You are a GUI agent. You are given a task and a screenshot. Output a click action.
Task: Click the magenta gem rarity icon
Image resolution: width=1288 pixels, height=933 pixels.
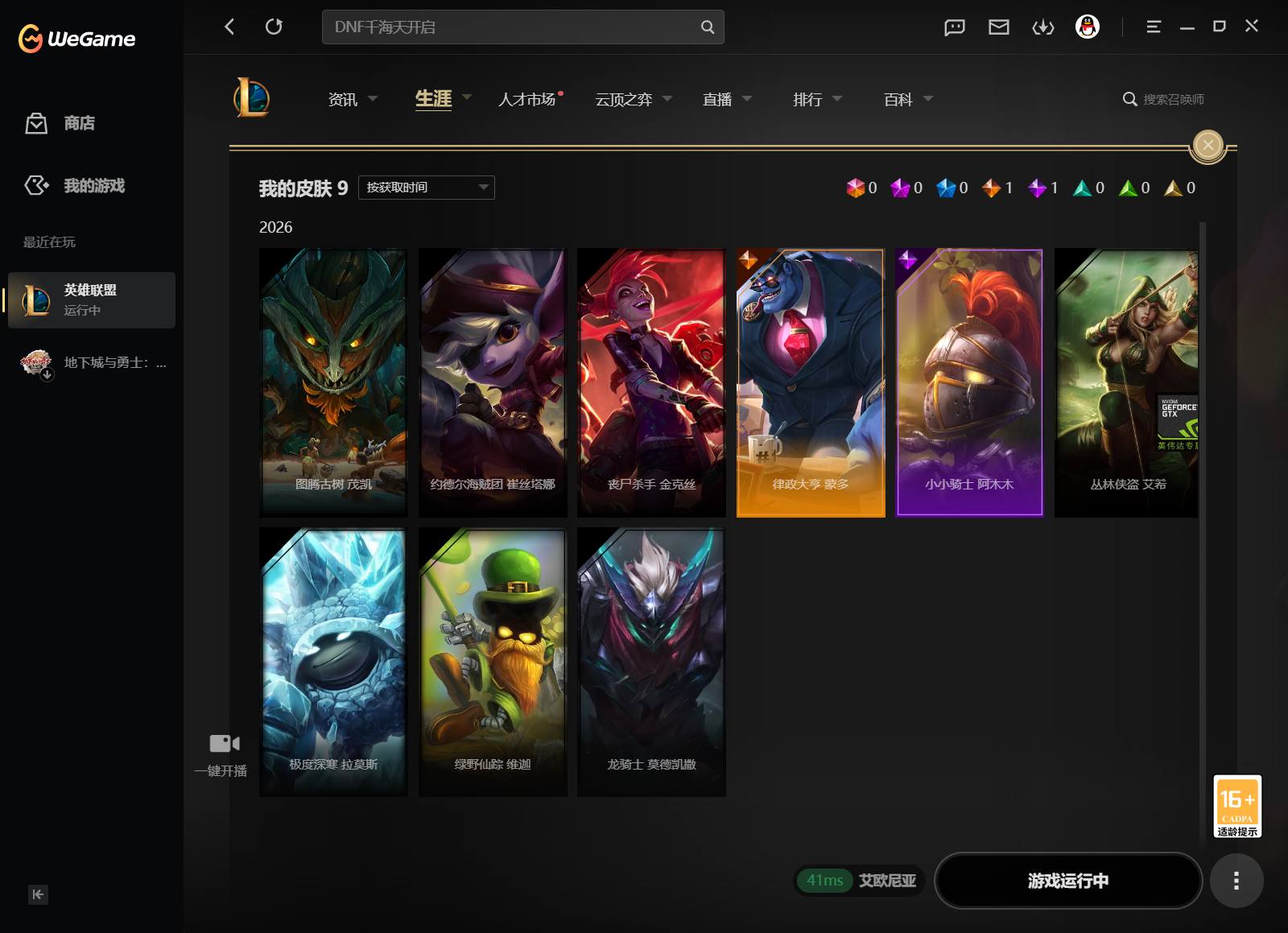point(900,188)
